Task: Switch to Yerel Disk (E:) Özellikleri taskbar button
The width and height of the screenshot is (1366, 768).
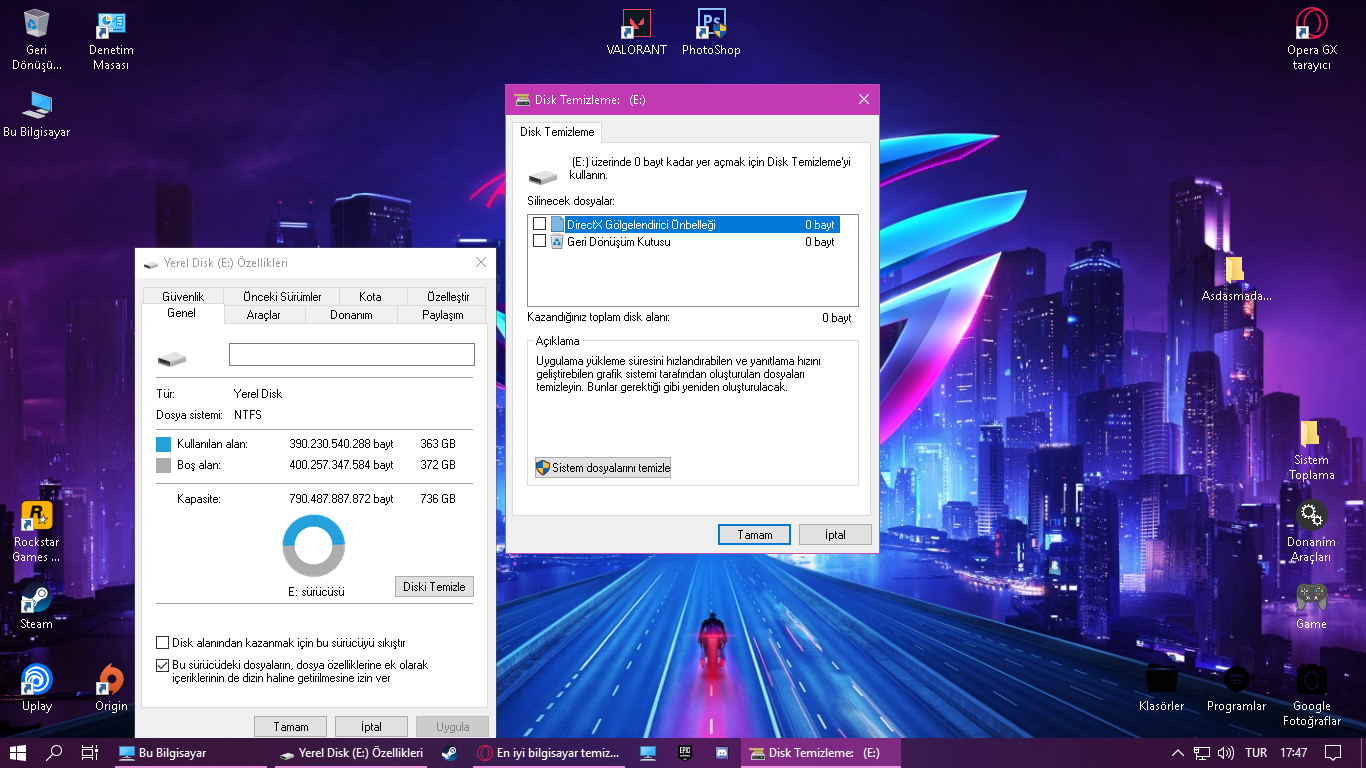Action: (351, 753)
